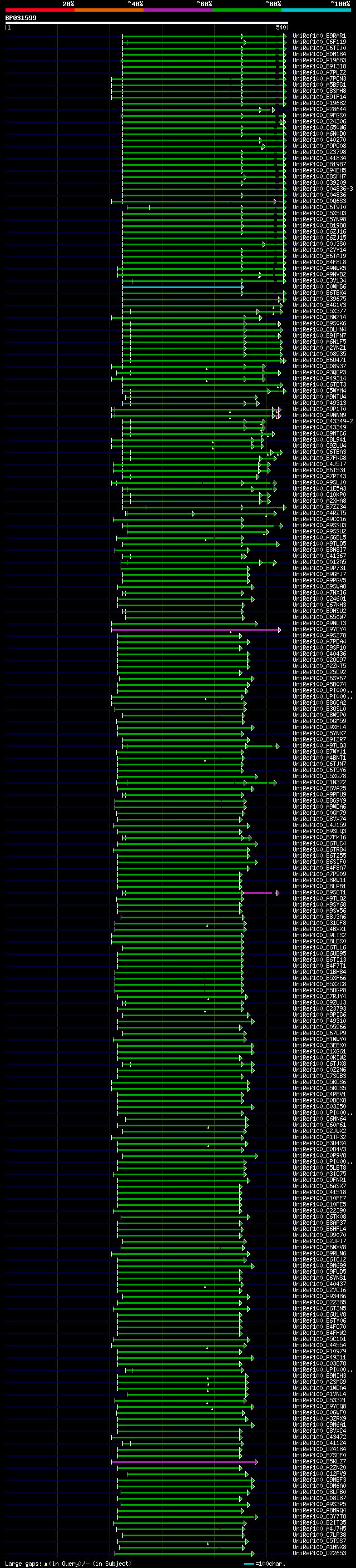This screenshot has height=1568, width=356.
Task: Click the UniRef100_B6TBK4 label
Action: coord(319,293)
